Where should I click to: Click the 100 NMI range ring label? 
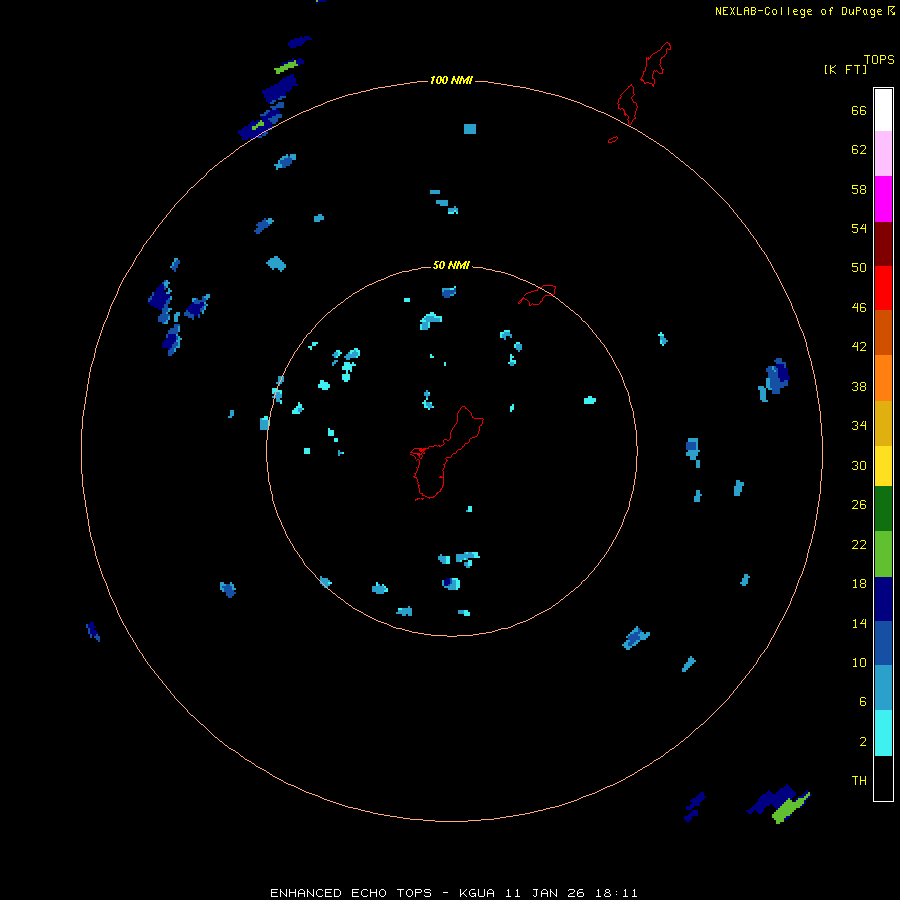pyautogui.click(x=451, y=80)
